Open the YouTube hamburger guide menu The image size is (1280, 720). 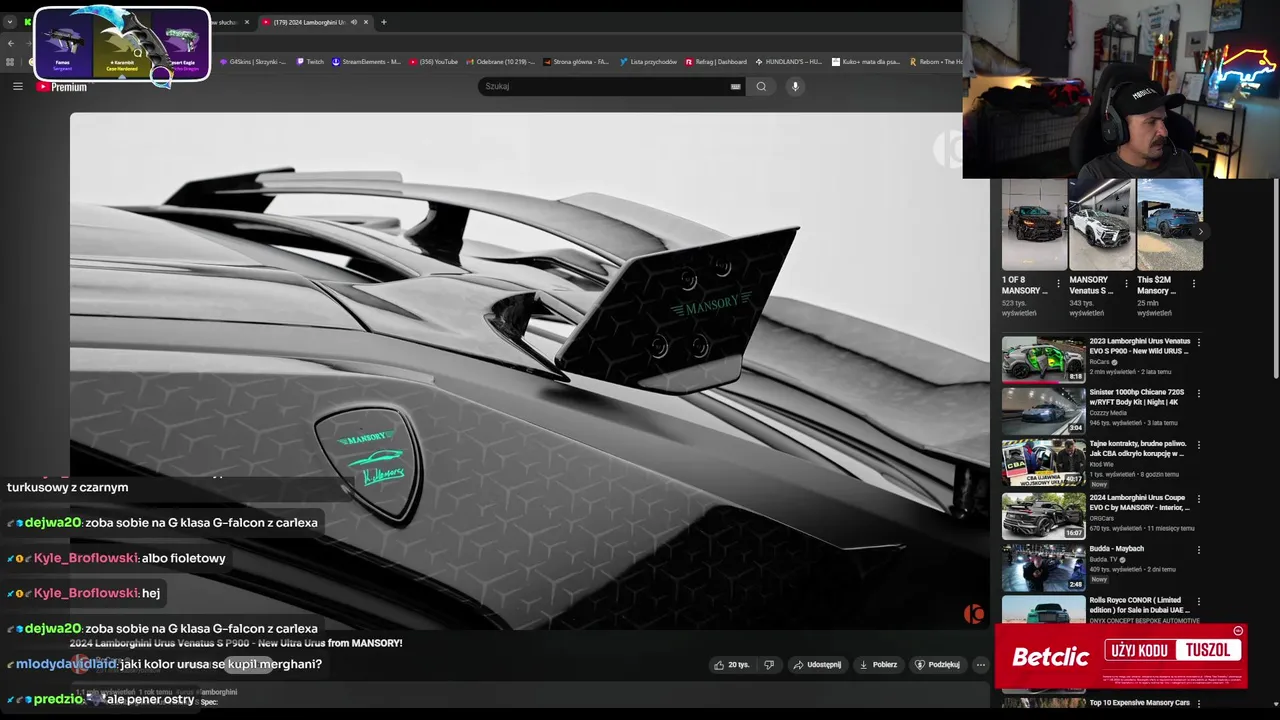(x=17, y=87)
